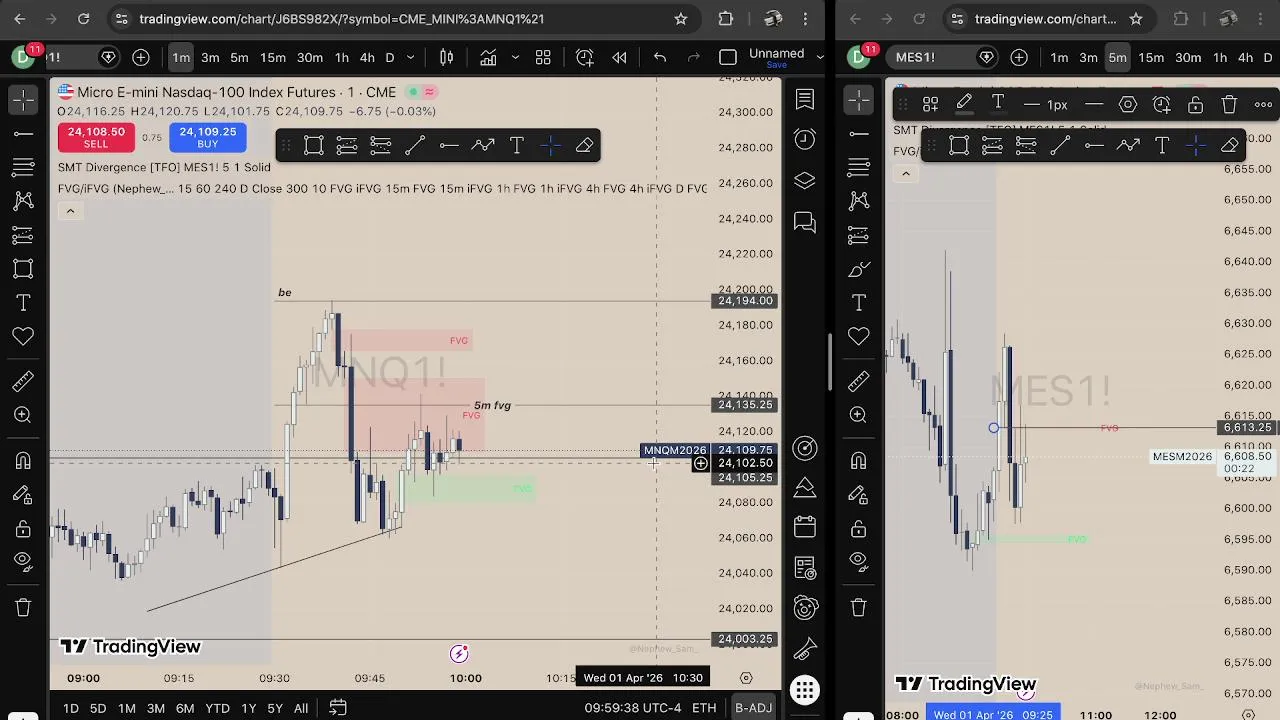Viewport: 1280px width, 720px height.
Task: Lock the selected drawing in right drawing toolbar
Action: click(1195, 104)
